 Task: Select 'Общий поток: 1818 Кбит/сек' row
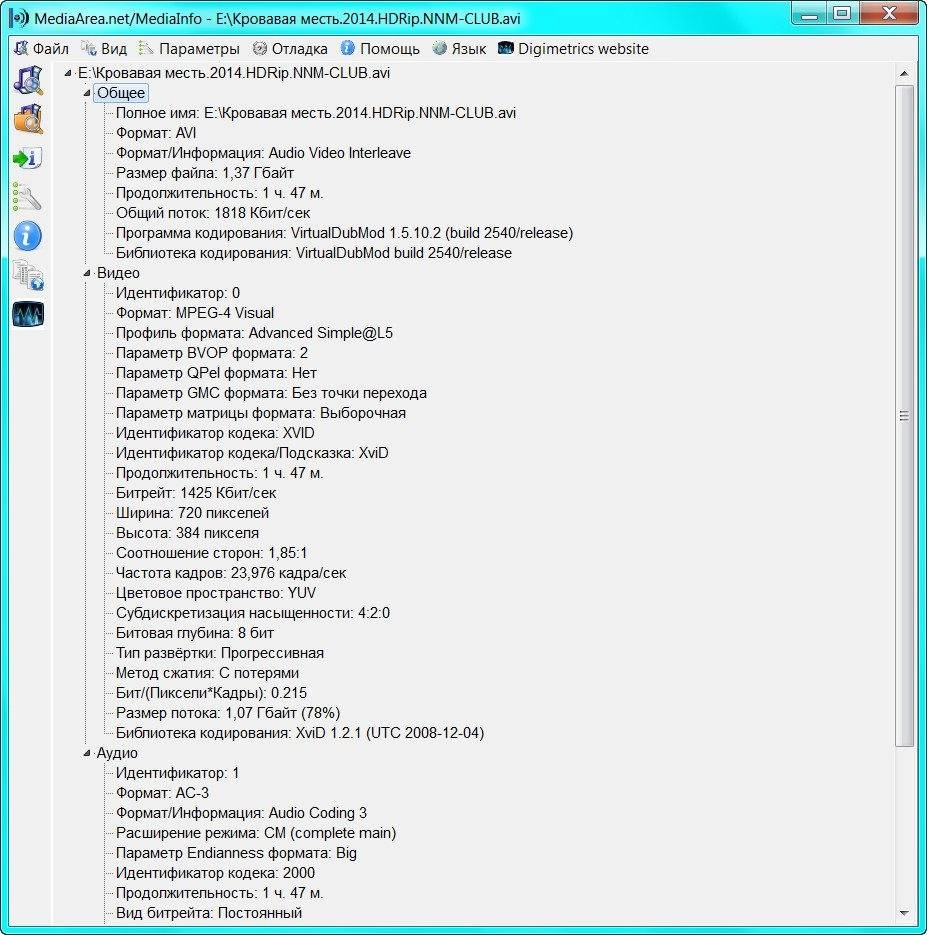(x=213, y=213)
